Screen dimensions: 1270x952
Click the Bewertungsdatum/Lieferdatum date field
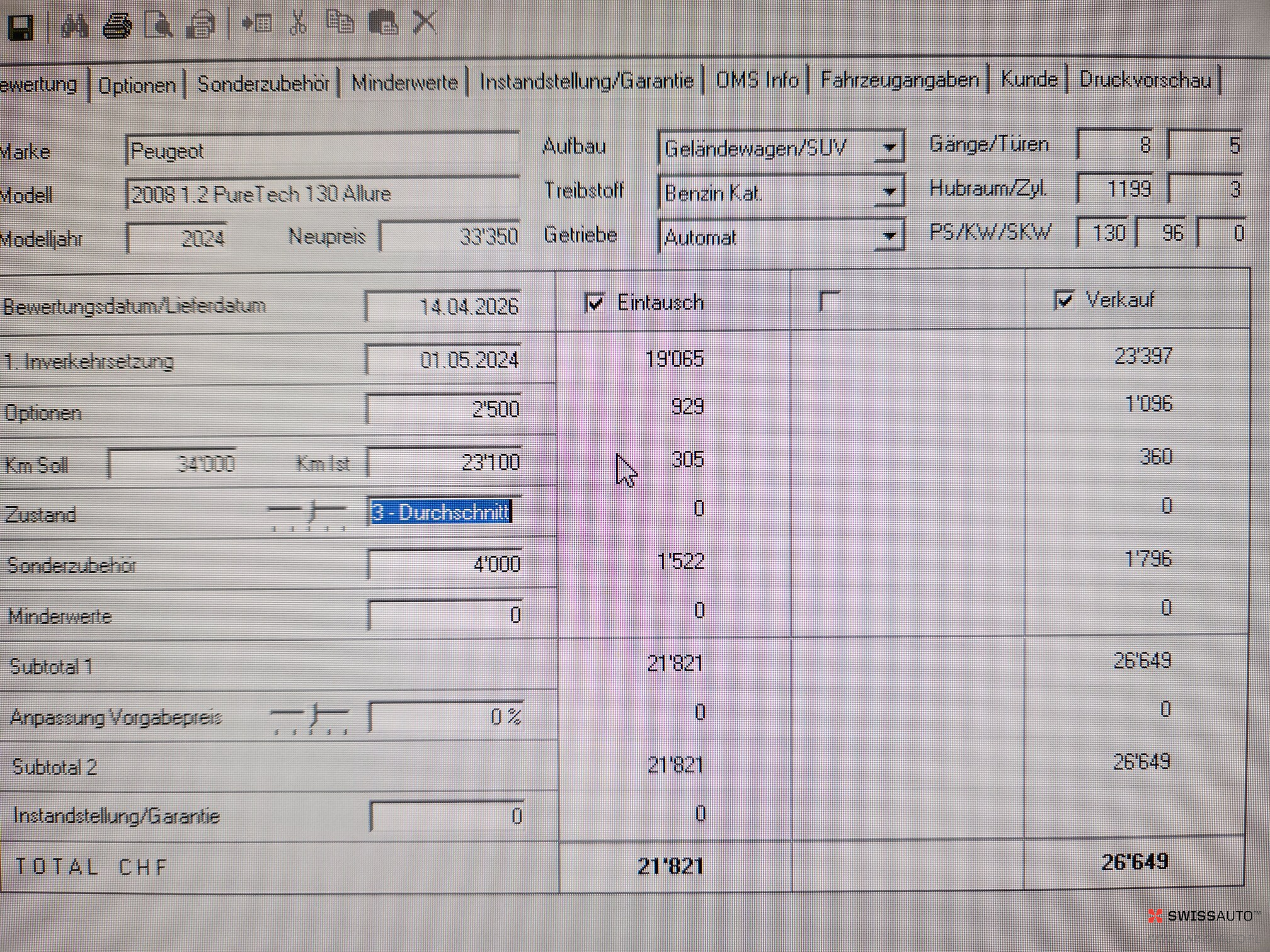443,306
